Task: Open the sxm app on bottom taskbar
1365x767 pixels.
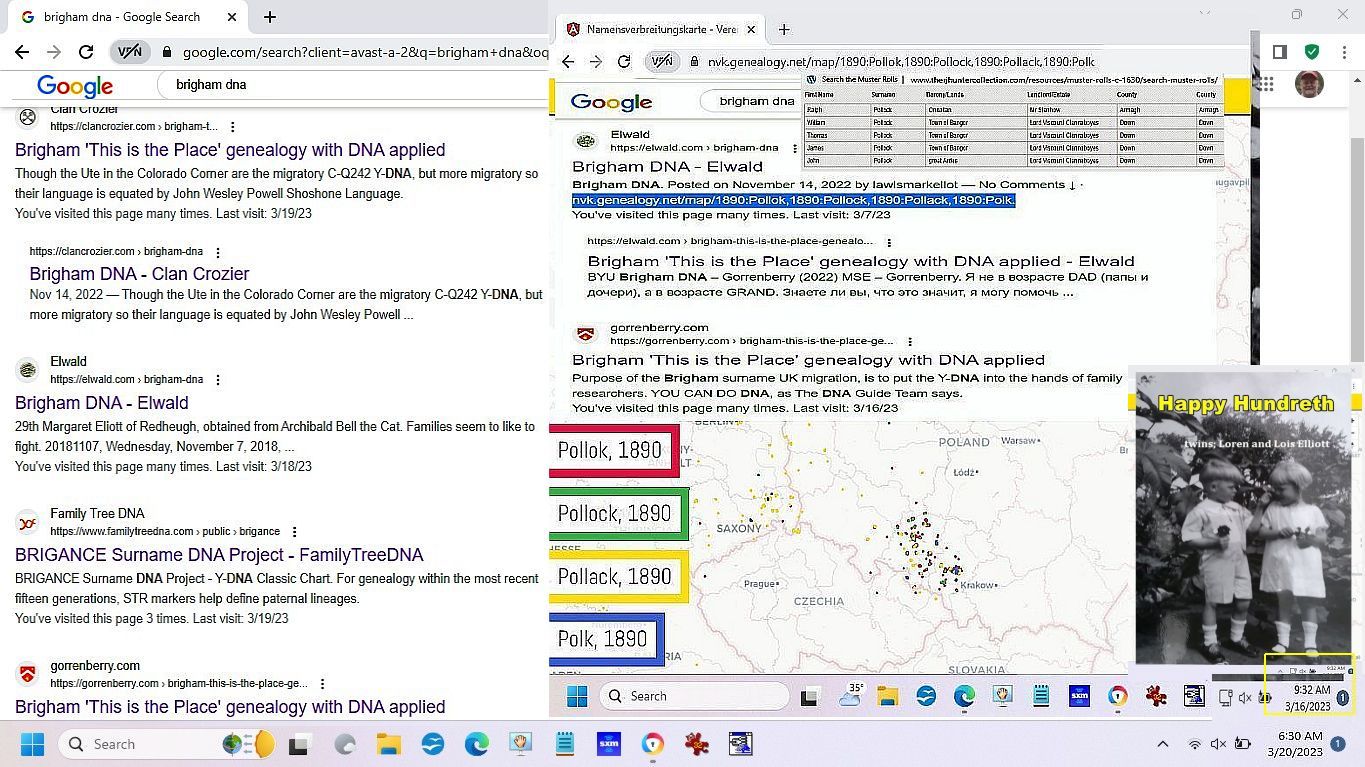Action: [608, 744]
